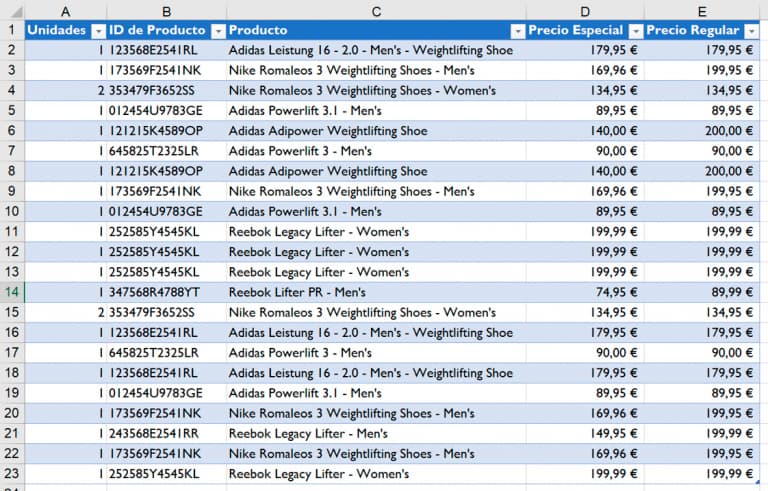
Task: Select column E header
Action: (x=702, y=12)
